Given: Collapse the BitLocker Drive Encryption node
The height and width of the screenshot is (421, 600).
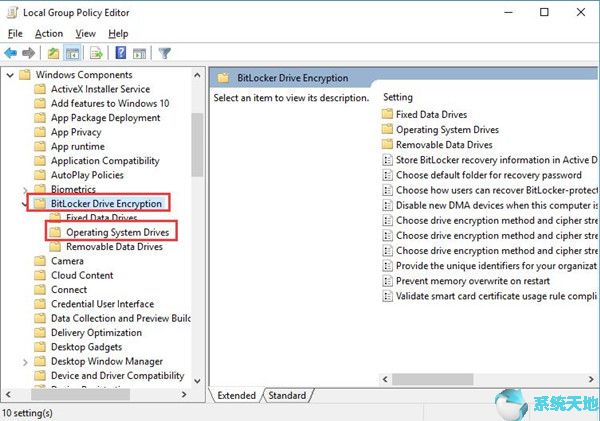Looking at the screenshot, I should 24,204.
